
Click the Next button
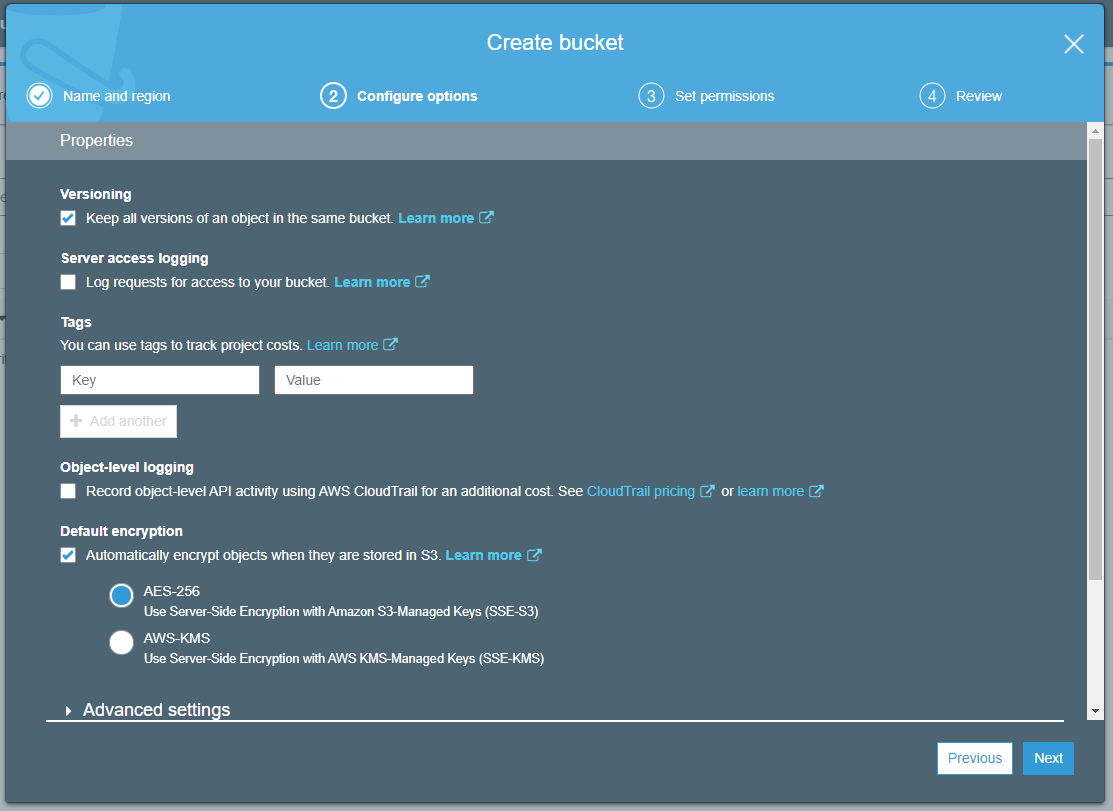[1048, 758]
